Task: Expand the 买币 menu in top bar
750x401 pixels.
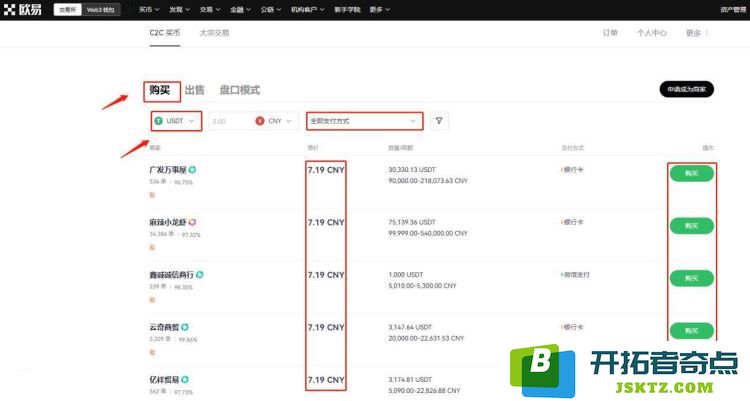Action: [149, 10]
